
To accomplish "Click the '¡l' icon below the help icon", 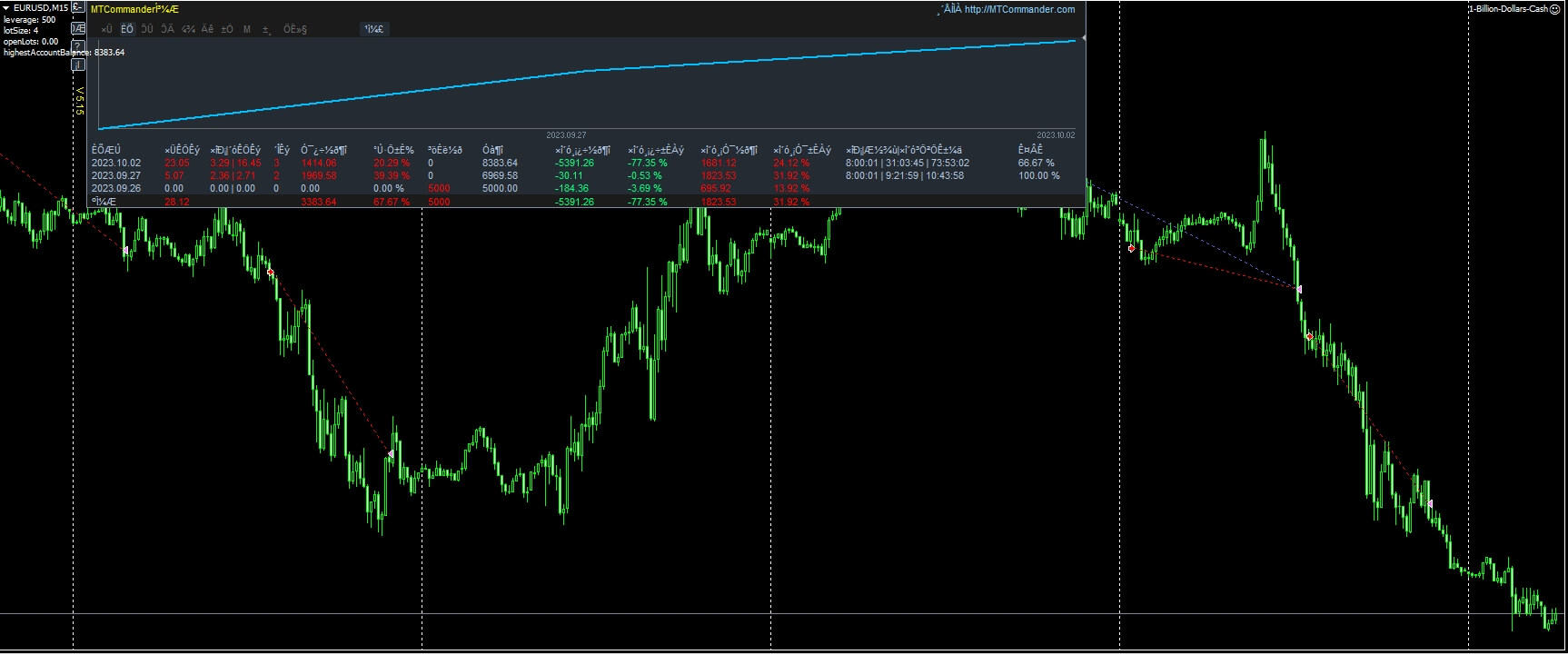I will (x=79, y=65).
